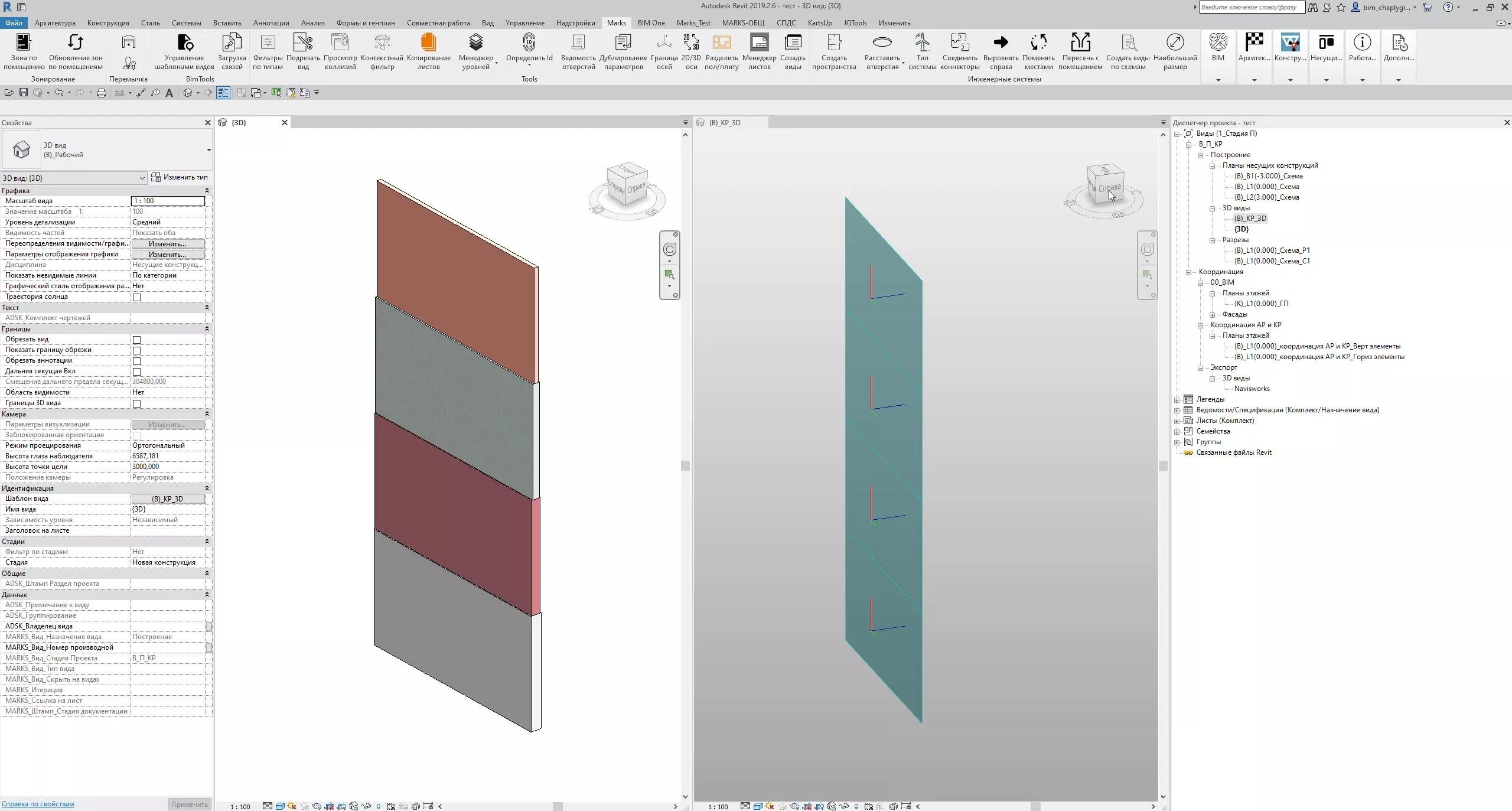This screenshot has width=1512, height=811.
Task: Open Менеджер уровней tool
Action: 475,43
